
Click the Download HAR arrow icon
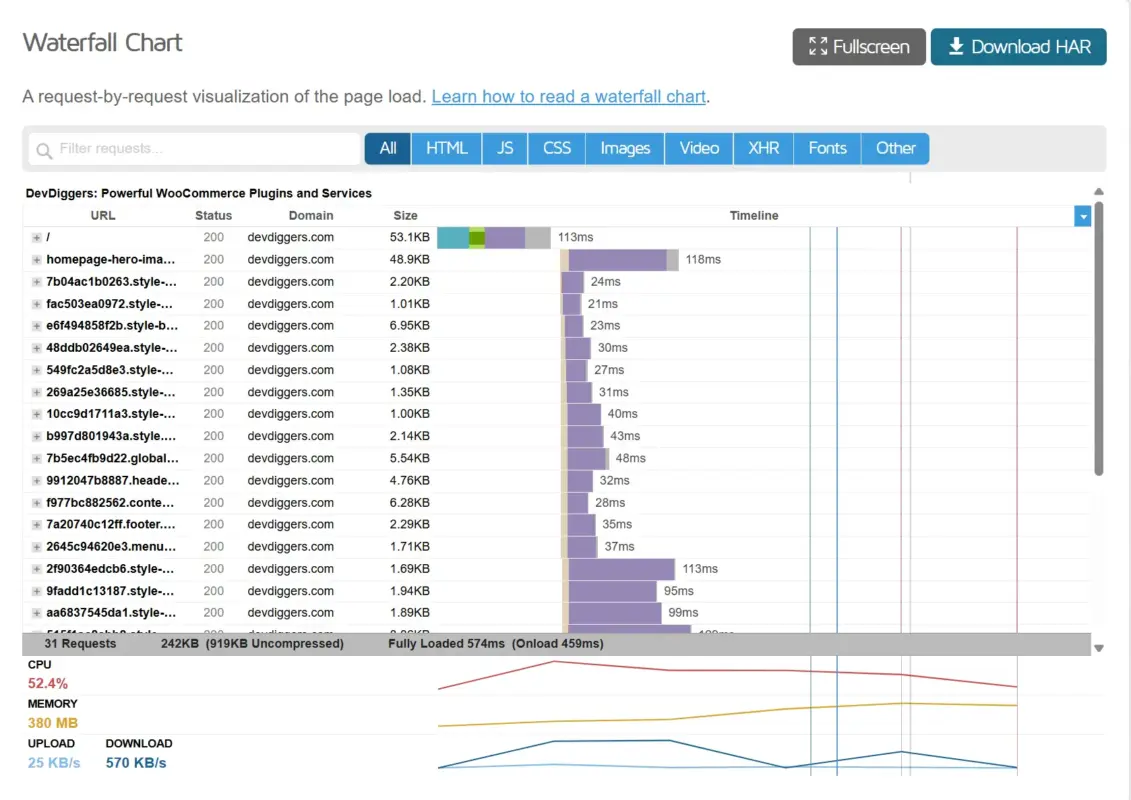pyautogui.click(x=956, y=46)
